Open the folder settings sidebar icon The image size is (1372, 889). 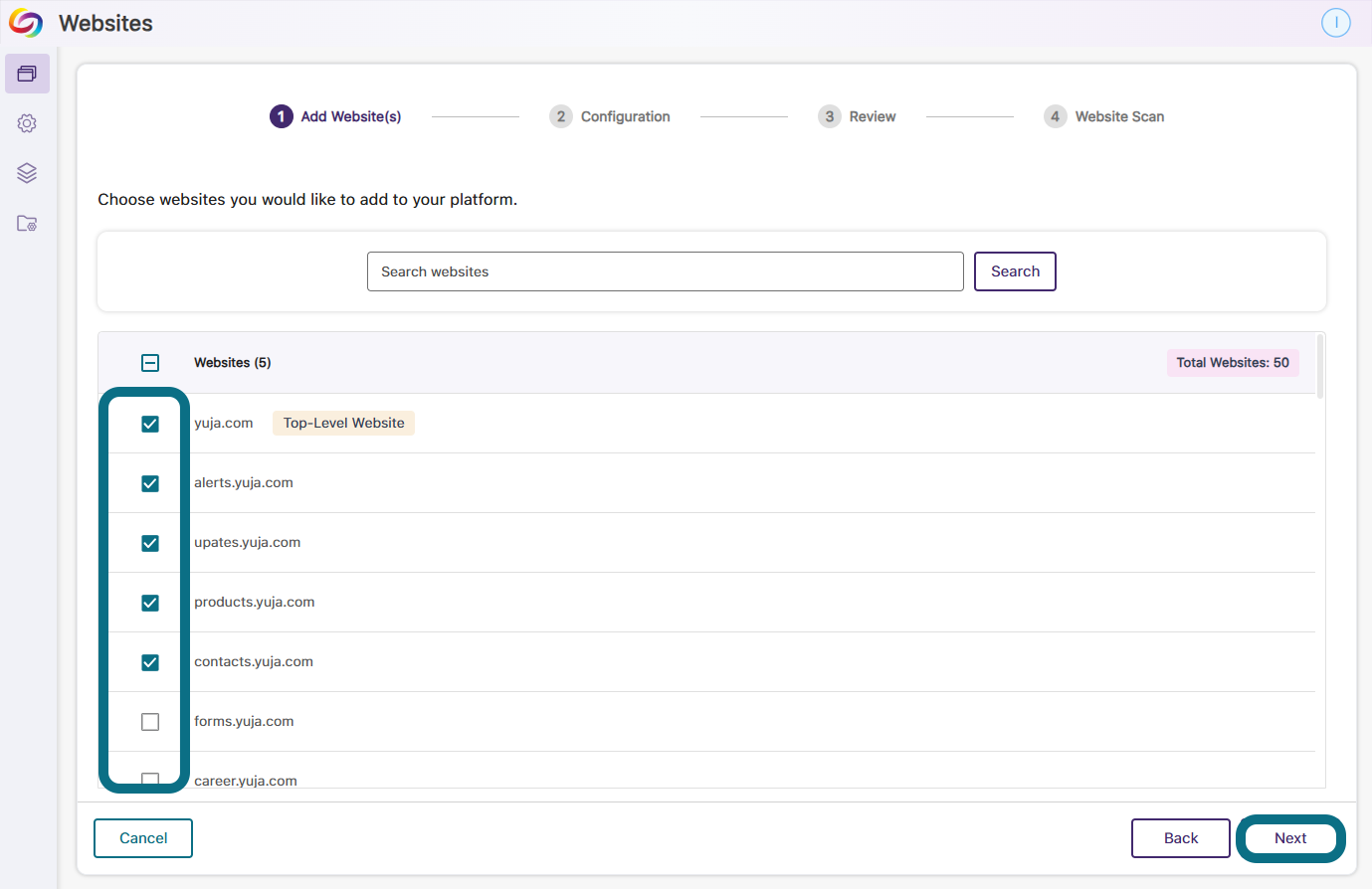click(x=27, y=223)
